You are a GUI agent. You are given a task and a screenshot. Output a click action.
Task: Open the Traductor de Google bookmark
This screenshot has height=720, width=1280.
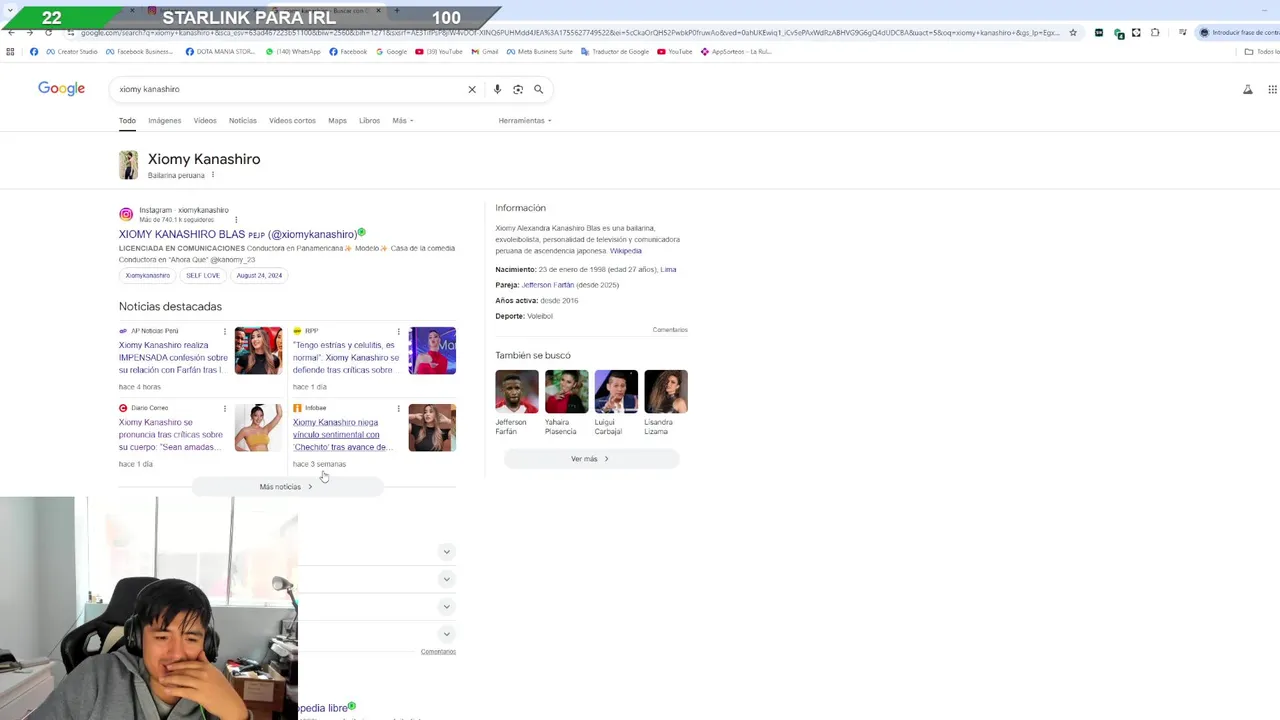point(615,51)
